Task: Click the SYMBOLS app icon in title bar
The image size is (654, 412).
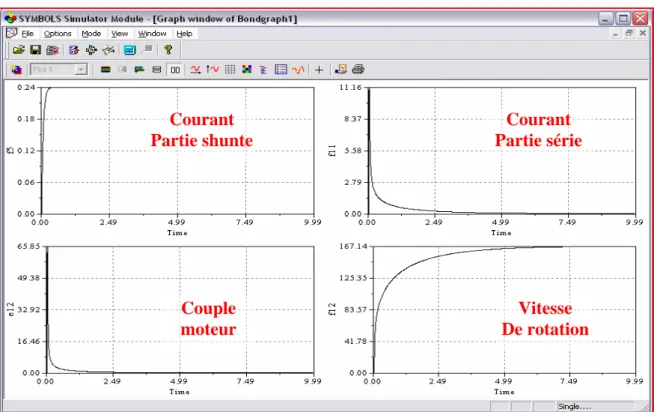Action: (10, 19)
